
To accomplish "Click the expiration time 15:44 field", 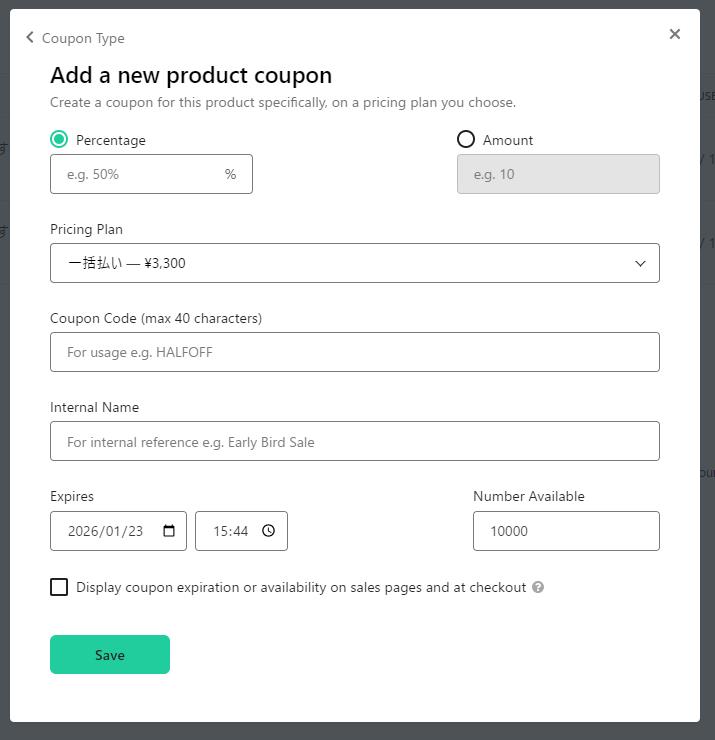I will tap(242, 531).
